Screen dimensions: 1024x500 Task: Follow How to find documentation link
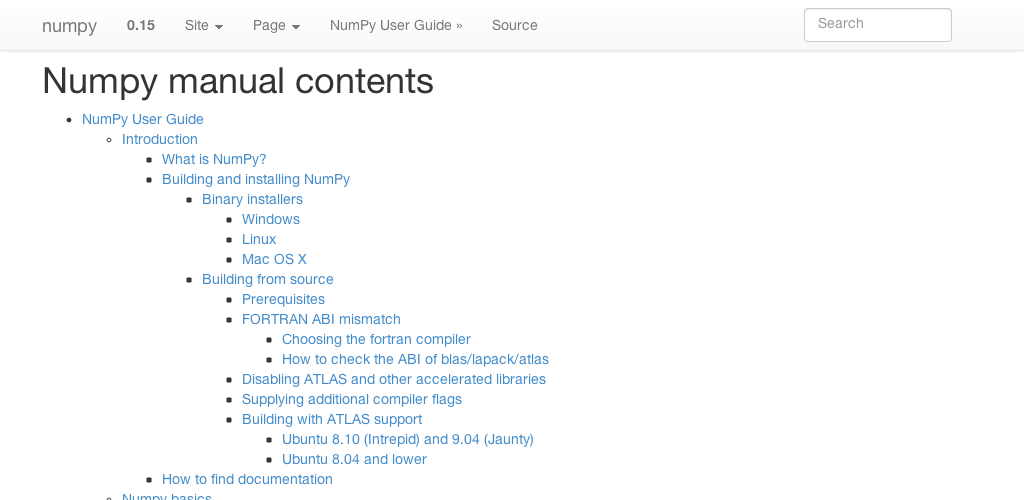(x=247, y=479)
